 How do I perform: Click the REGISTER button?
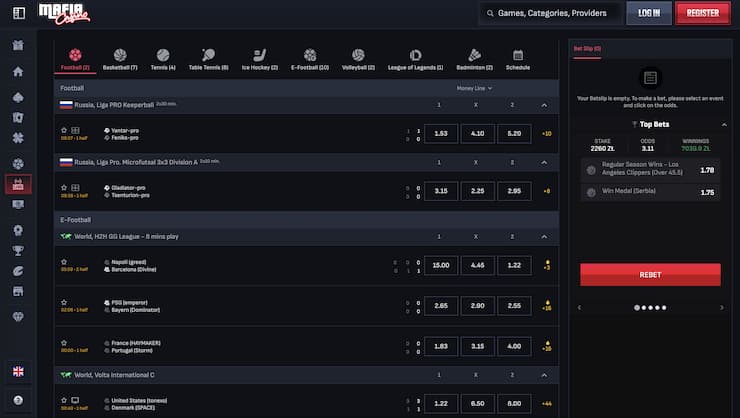703,13
